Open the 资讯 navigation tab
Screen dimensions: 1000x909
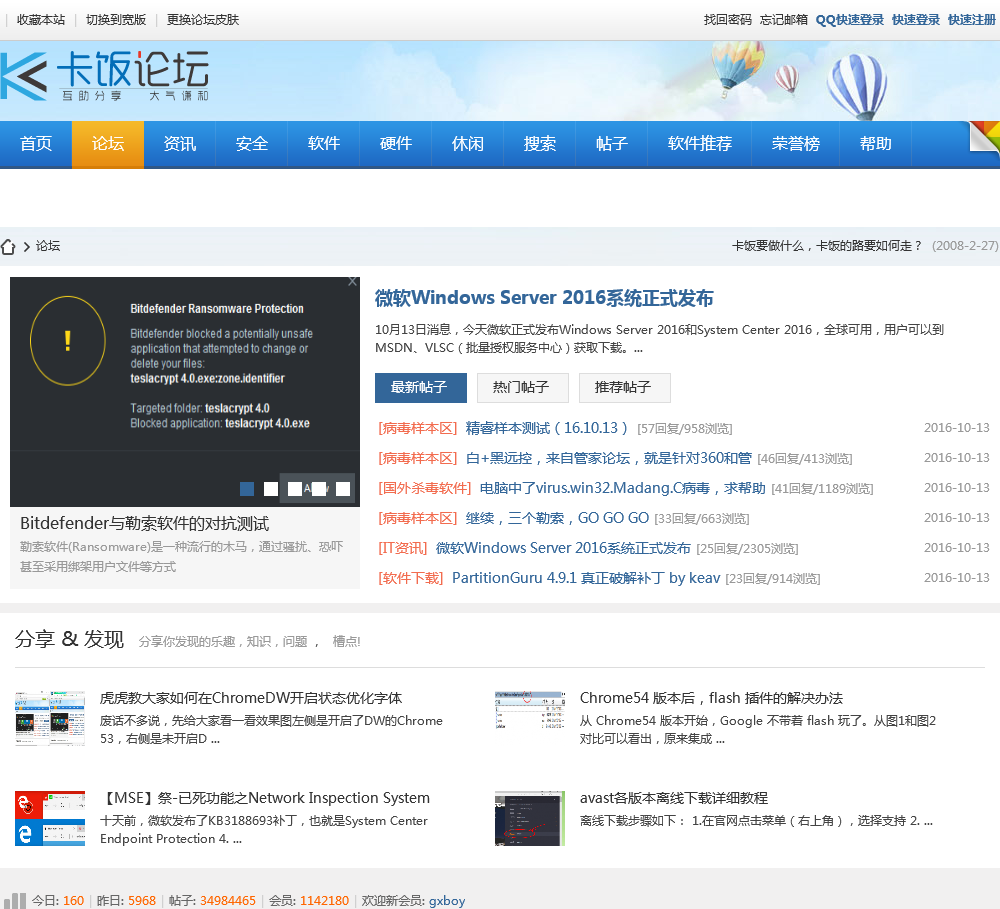pos(180,144)
